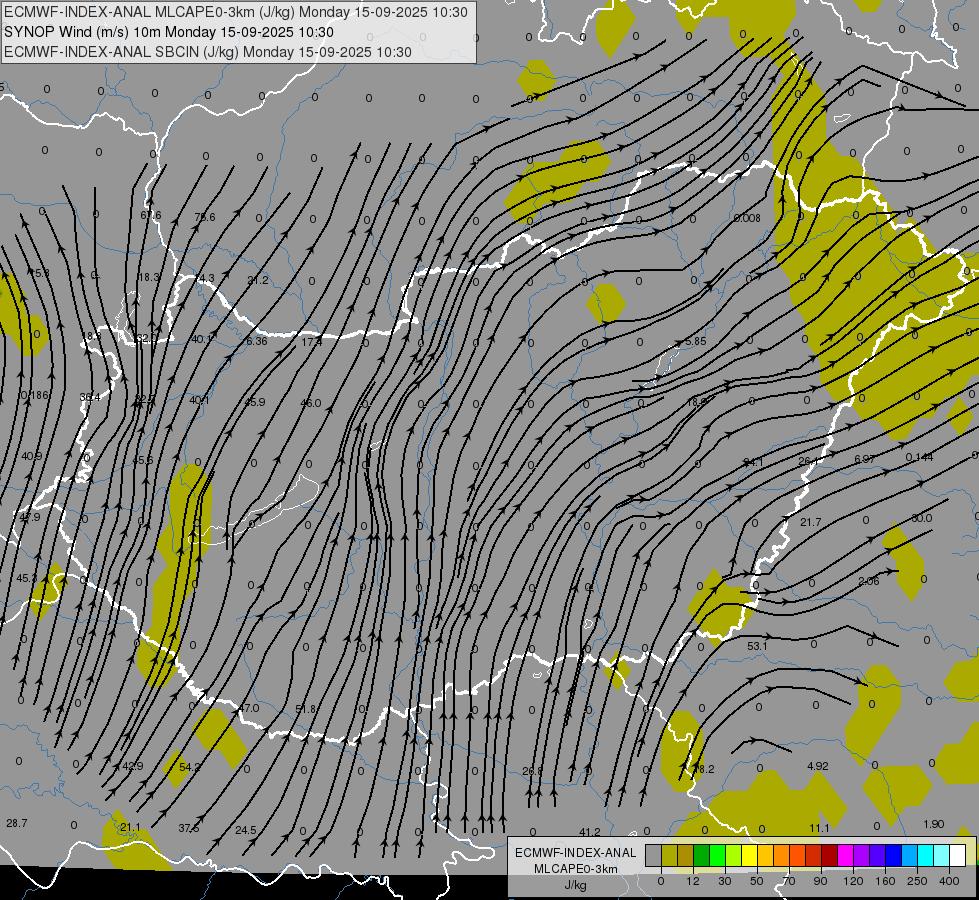Click the map value '1.90'
The height and width of the screenshot is (900, 979).
(x=933, y=824)
